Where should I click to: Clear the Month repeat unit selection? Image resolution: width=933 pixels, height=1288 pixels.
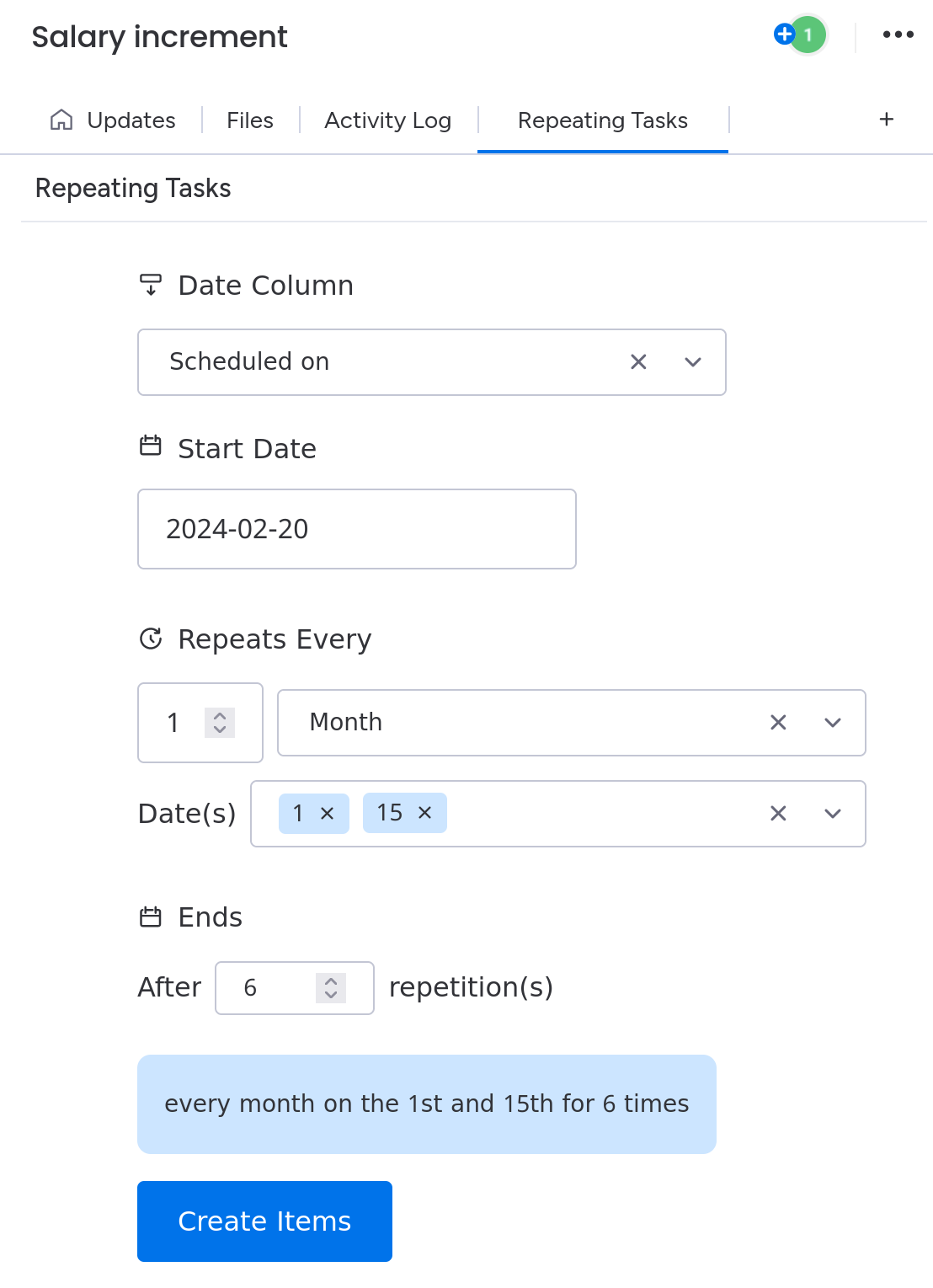pyautogui.click(x=778, y=723)
